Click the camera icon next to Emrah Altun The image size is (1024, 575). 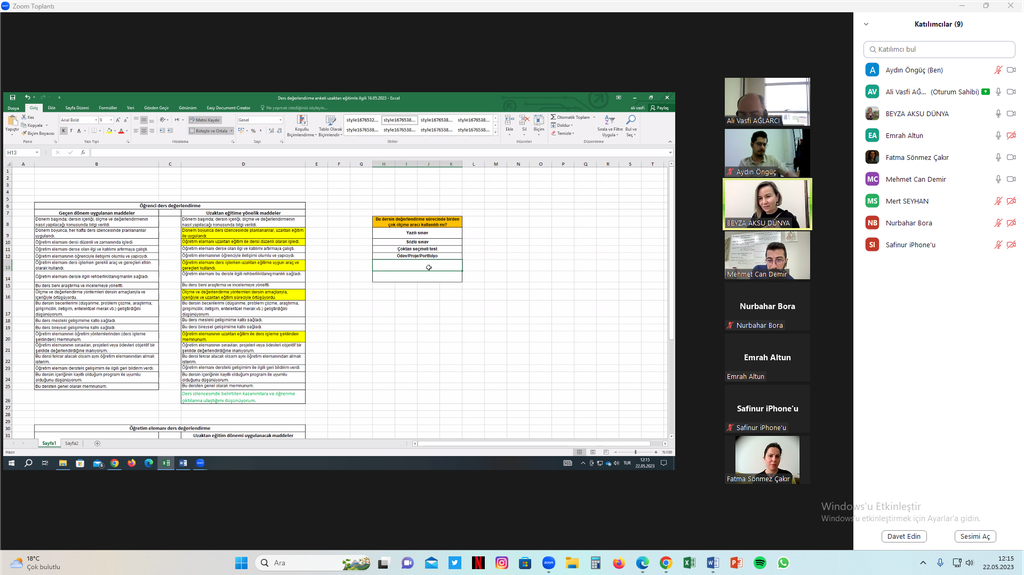(x=1011, y=135)
